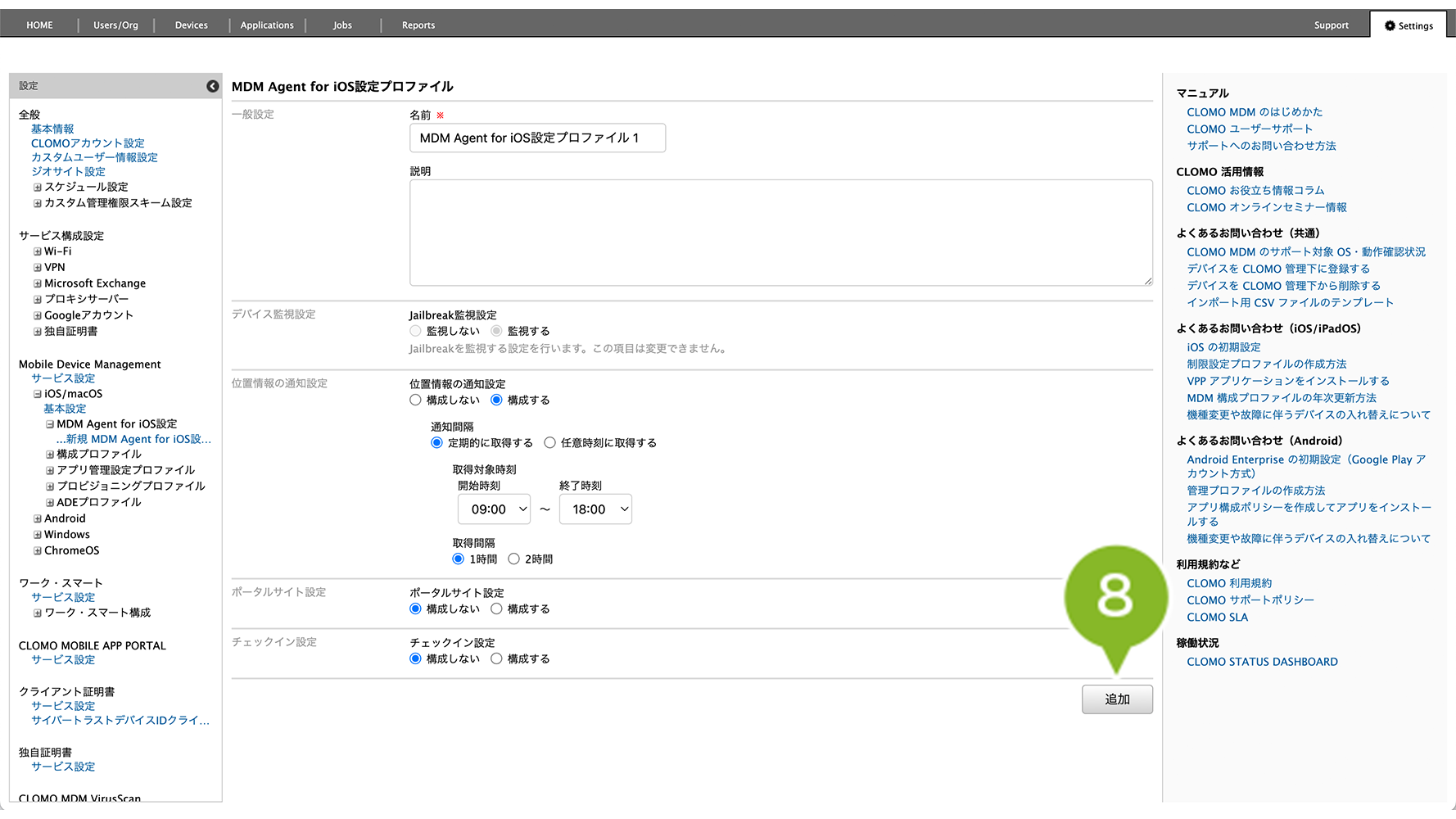Expand the Wi-Fi tree node icon
Viewport: 1456px width, 819px height.
[37, 252]
